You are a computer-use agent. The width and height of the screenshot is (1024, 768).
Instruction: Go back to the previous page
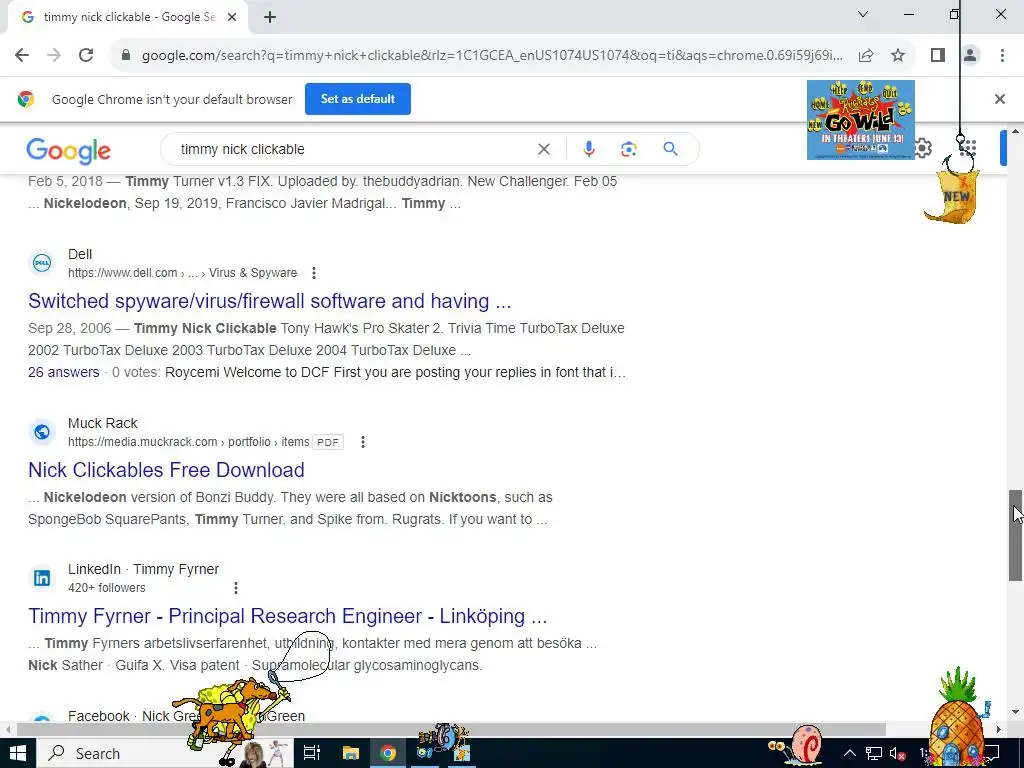click(22, 56)
